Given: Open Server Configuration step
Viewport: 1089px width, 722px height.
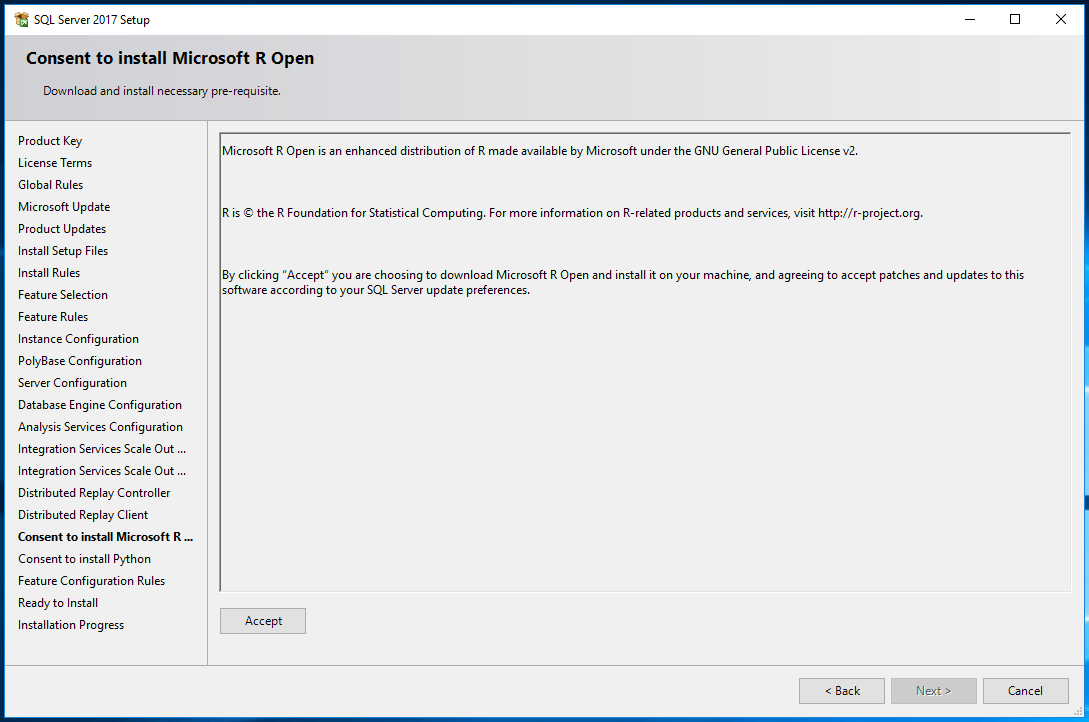Looking at the screenshot, I should click(72, 383).
